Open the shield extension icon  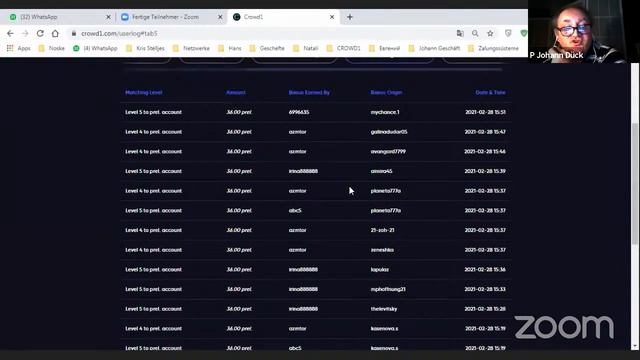coord(508,33)
